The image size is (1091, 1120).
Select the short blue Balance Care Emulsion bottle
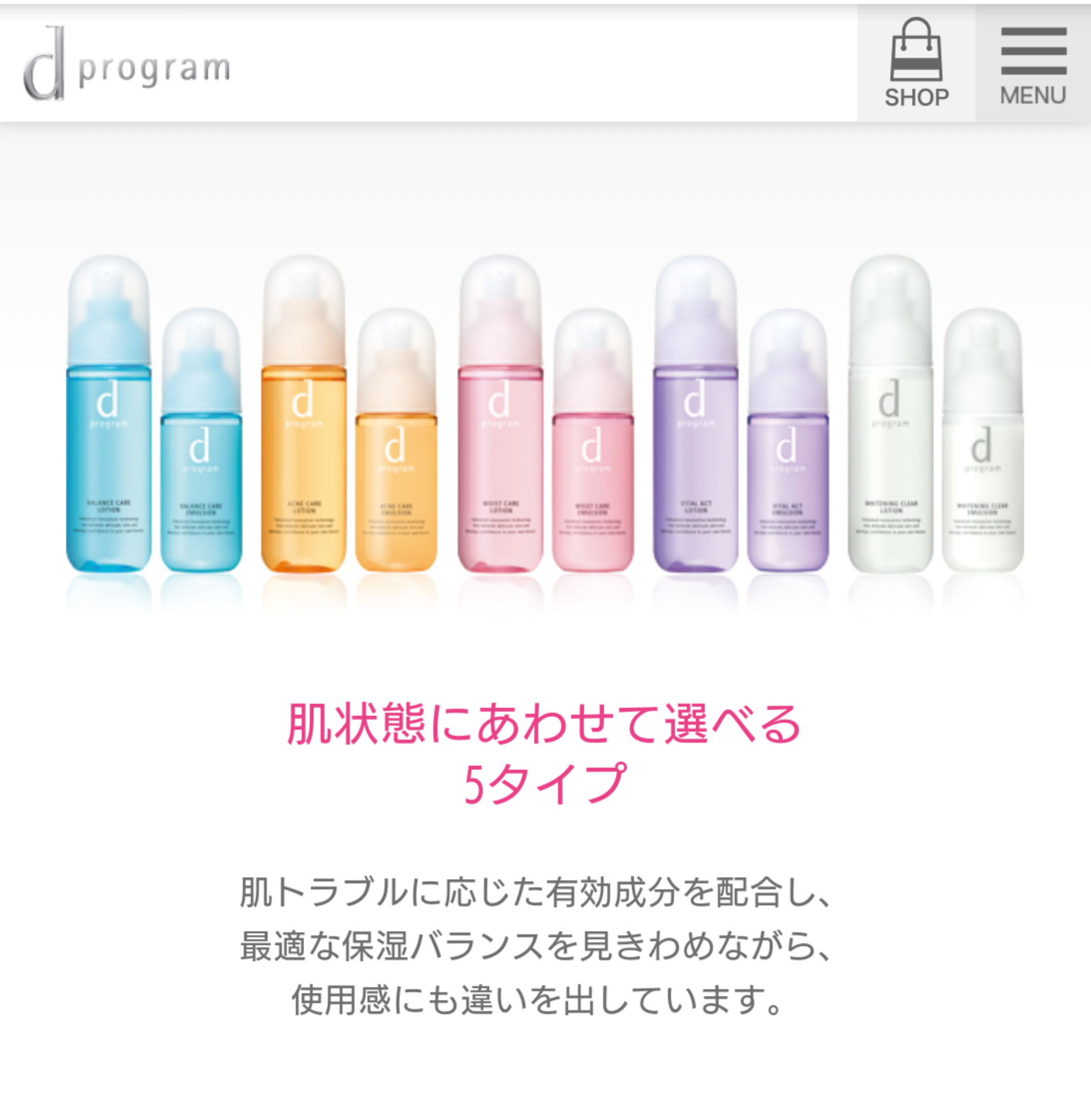coord(201,440)
